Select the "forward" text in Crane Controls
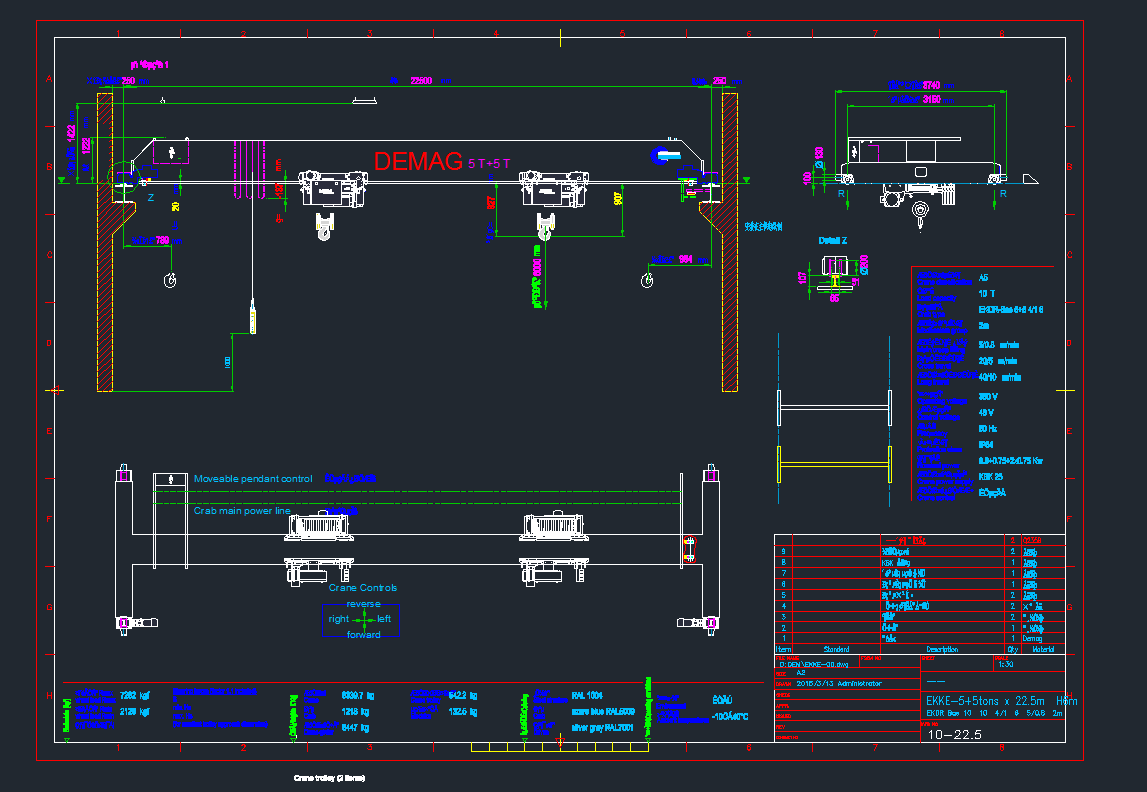Screen dimensions: 1147x792 click(363, 635)
